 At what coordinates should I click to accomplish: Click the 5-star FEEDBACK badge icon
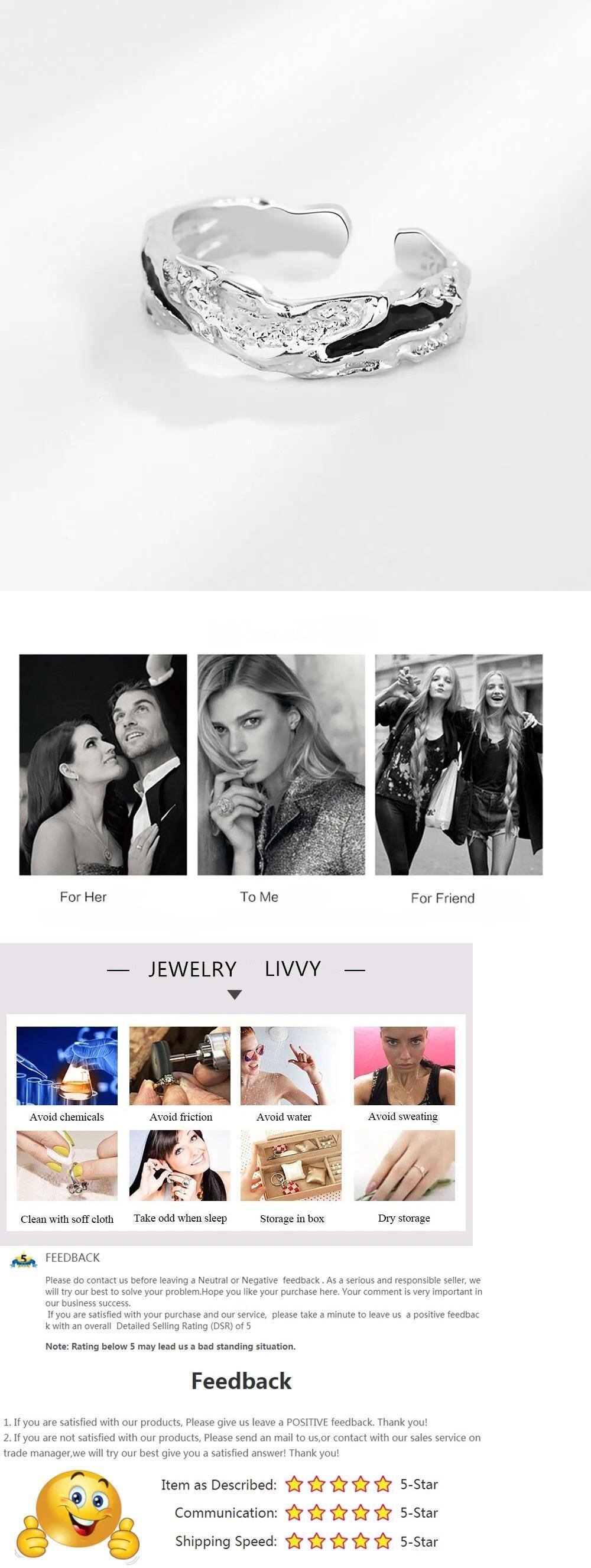pyautogui.click(x=24, y=1259)
